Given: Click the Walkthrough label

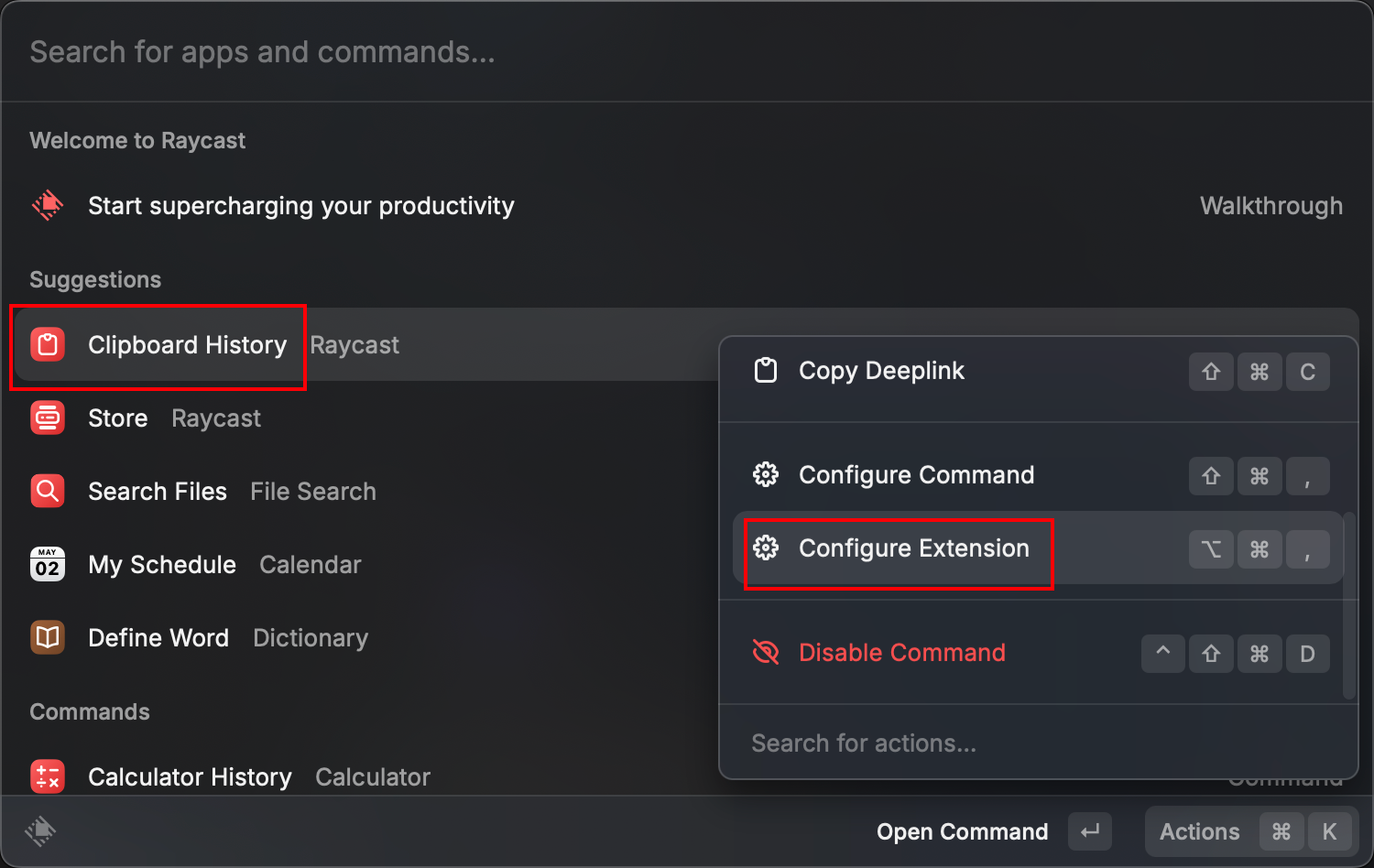Looking at the screenshot, I should [x=1271, y=205].
